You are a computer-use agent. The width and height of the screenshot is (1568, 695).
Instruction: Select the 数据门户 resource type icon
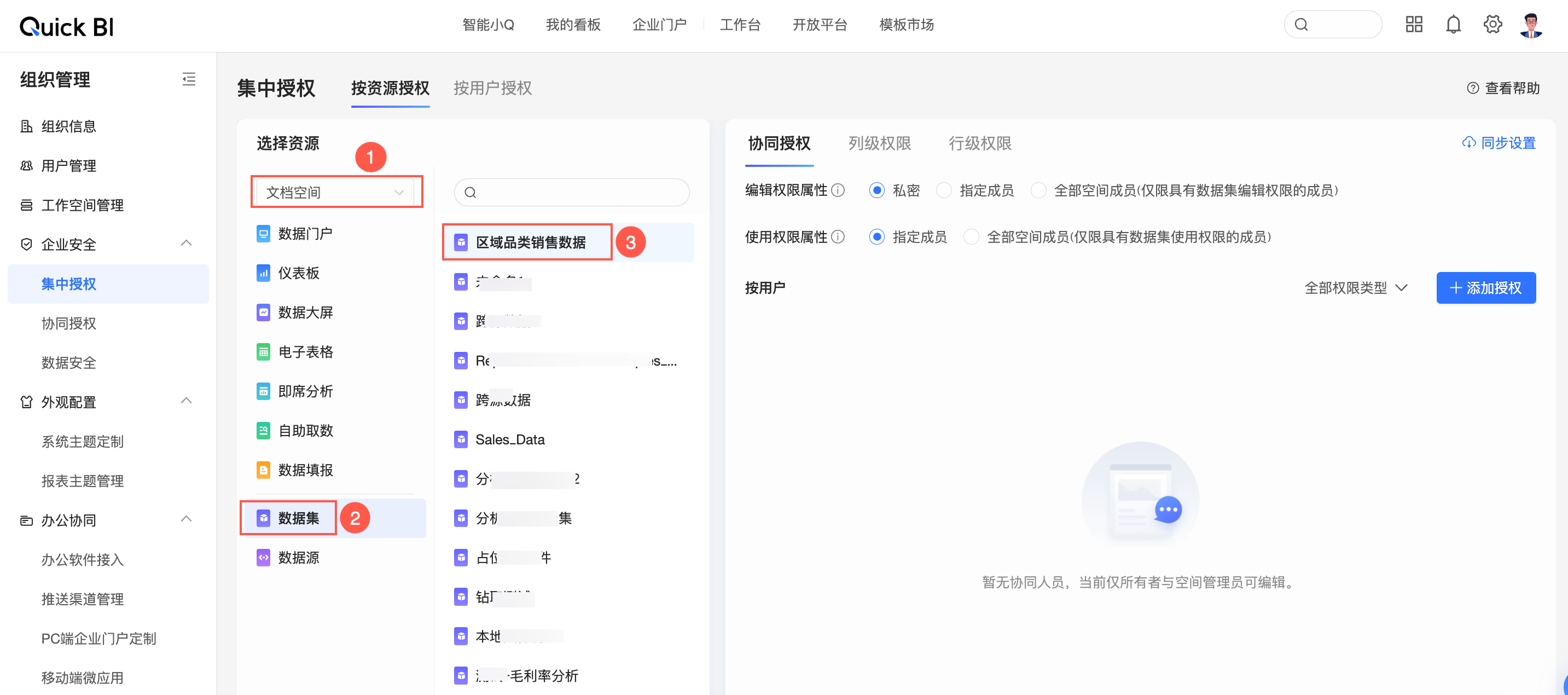[x=263, y=234]
